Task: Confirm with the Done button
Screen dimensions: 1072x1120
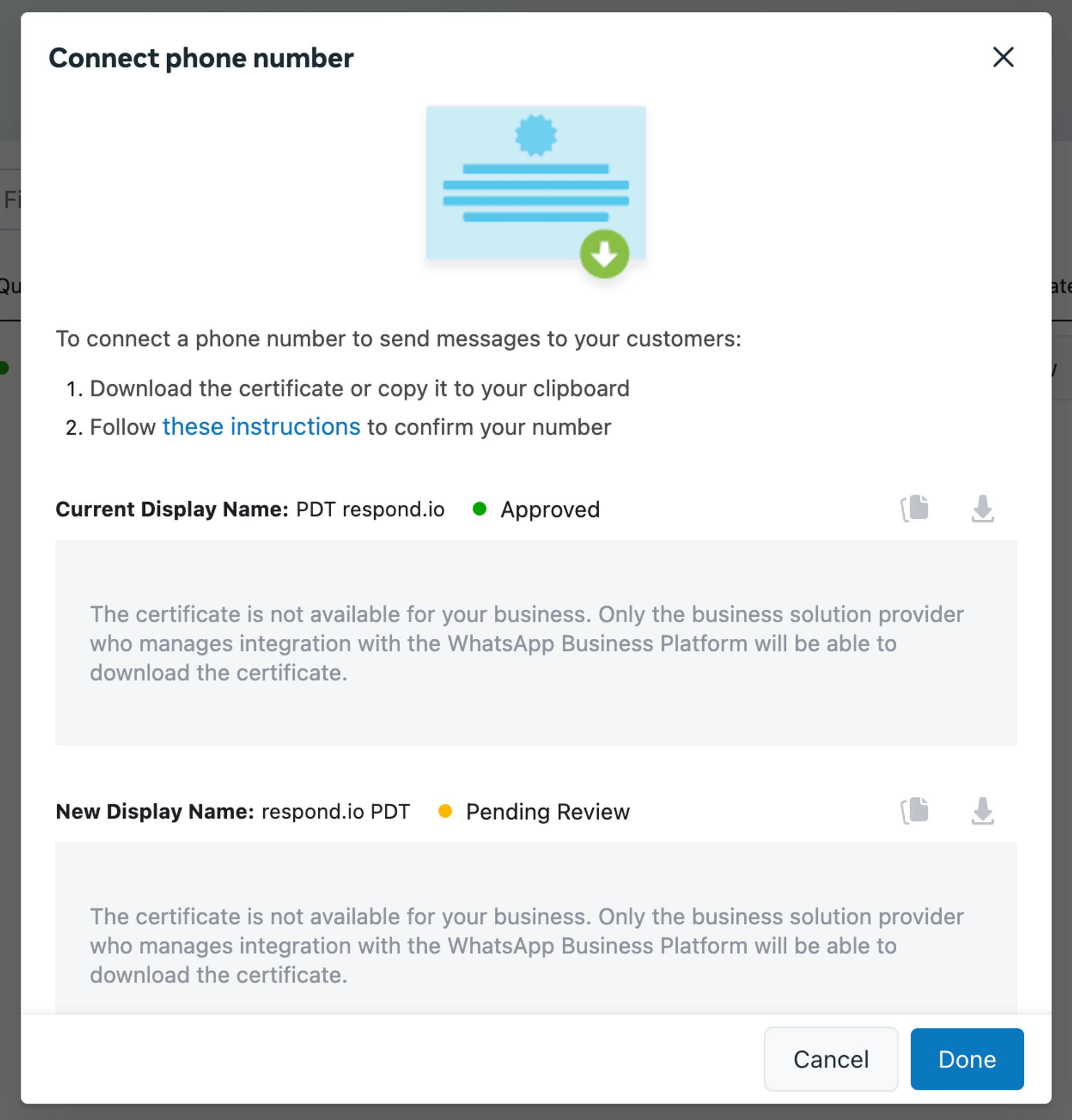Action: [x=966, y=1059]
